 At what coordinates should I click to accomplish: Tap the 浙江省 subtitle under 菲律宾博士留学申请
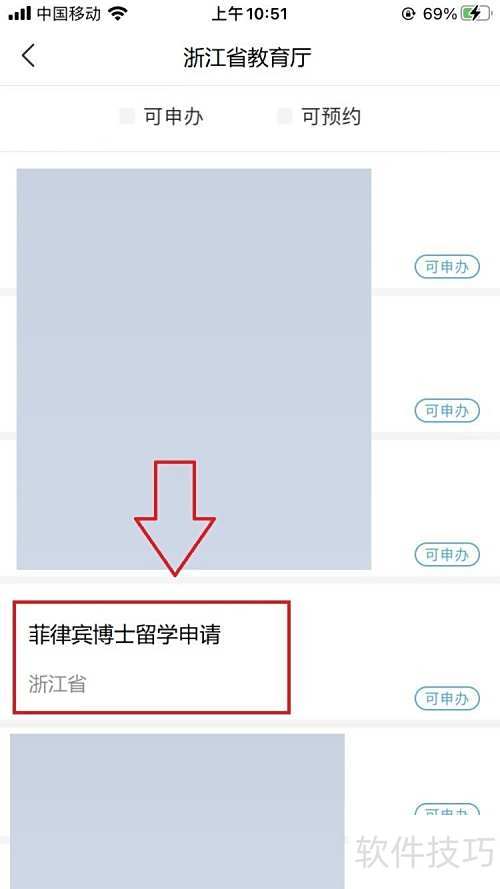(x=57, y=684)
